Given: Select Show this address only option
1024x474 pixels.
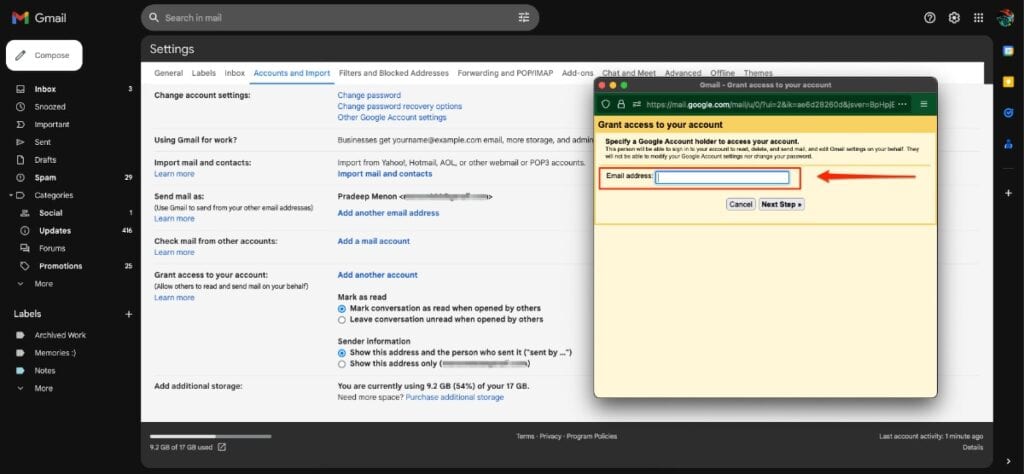Looking at the screenshot, I should click(x=342, y=364).
